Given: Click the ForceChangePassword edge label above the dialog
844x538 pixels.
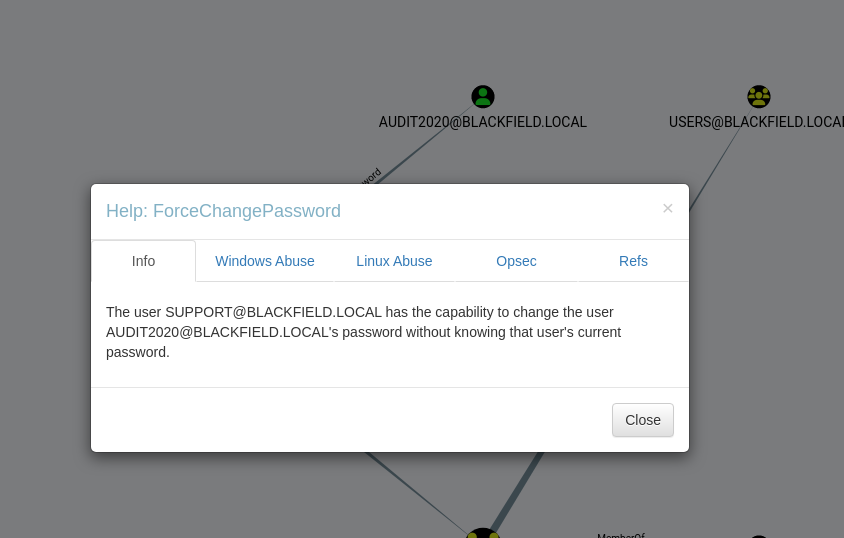Looking at the screenshot, I should 369,175.
